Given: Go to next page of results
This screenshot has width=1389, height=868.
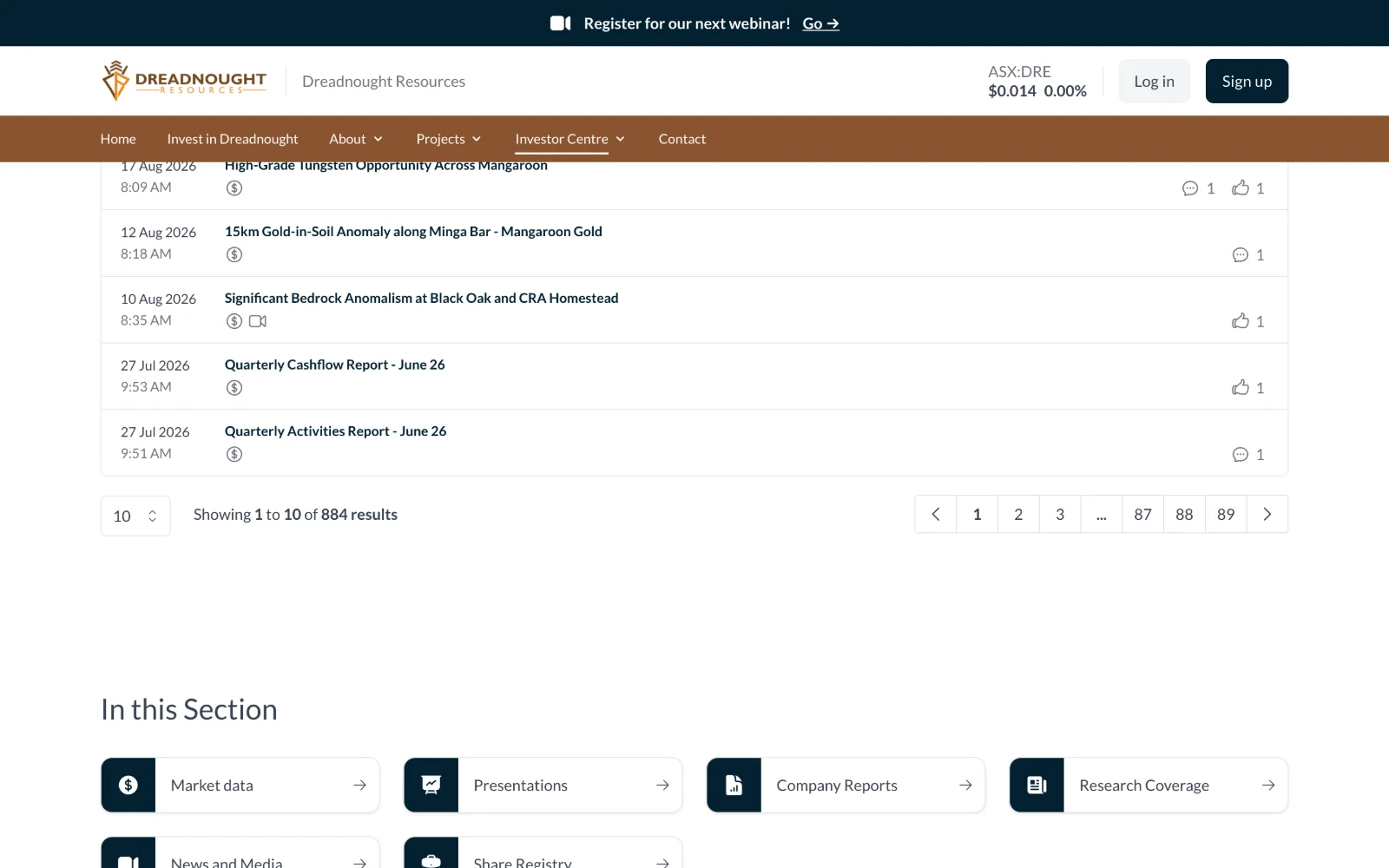Looking at the screenshot, I should [1267, 515].
